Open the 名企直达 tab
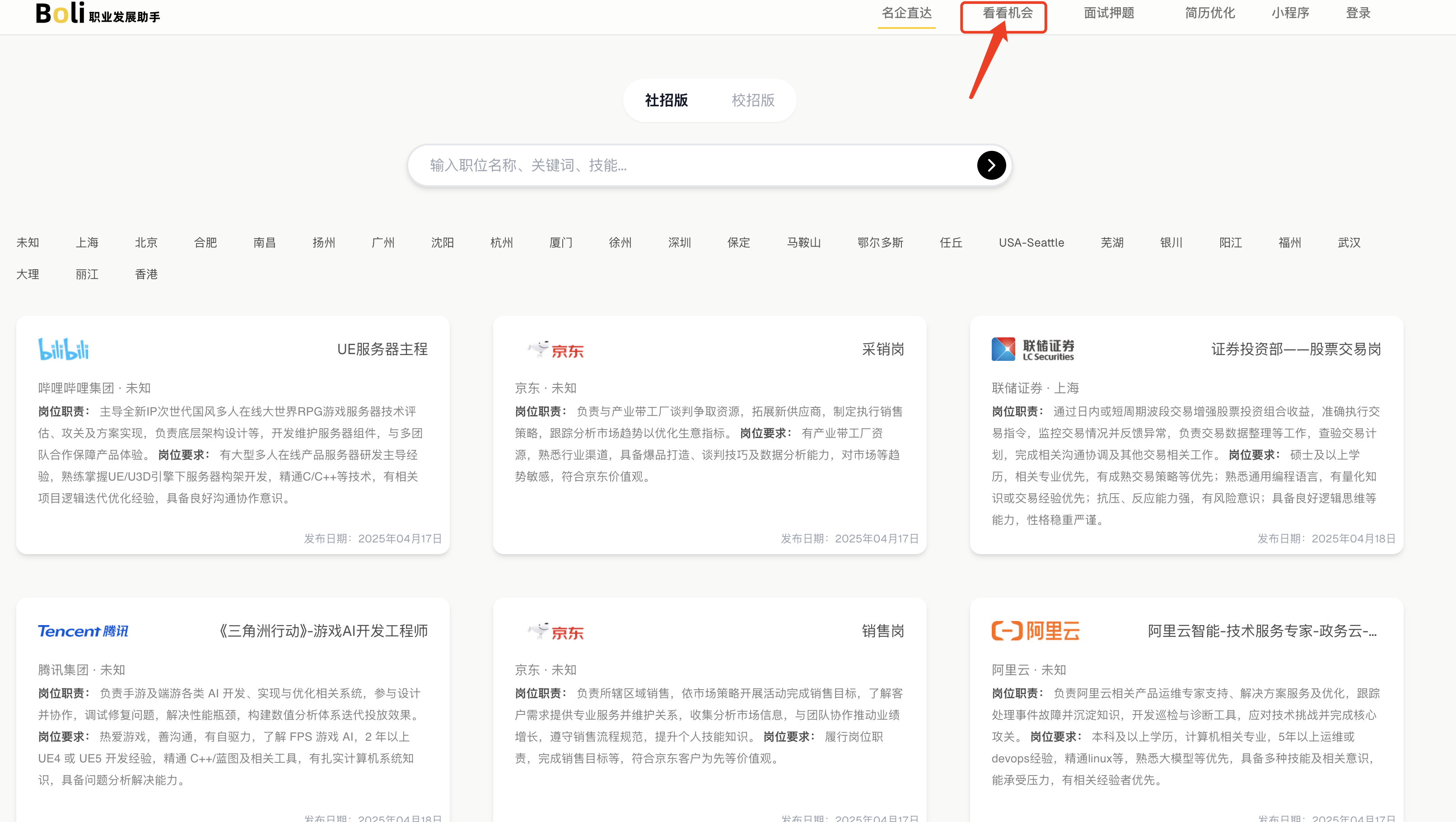 (x=906, y=13)
